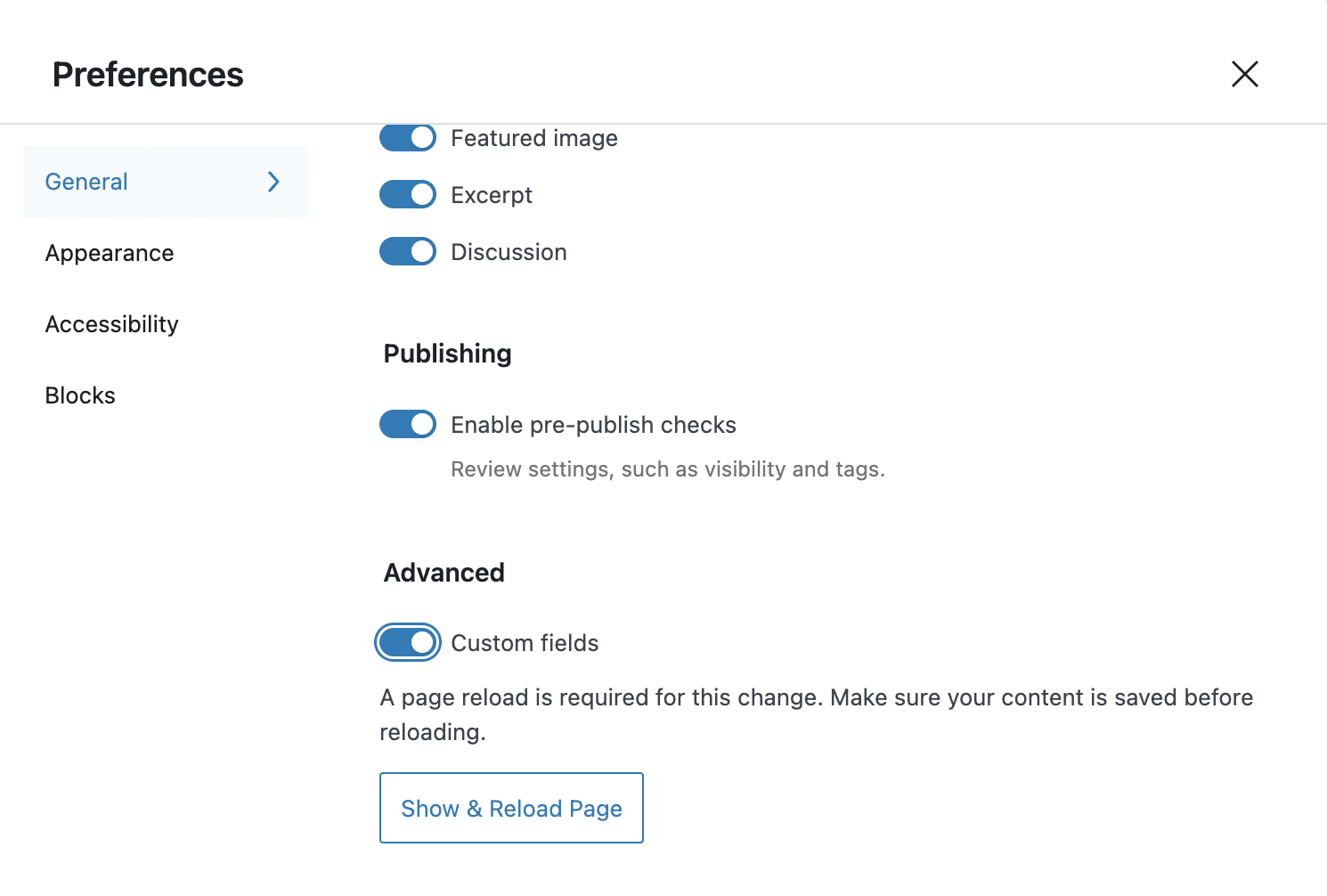1327x896 pixels.
Task: Switch to the Appearance section
Action: click(109, 253)
